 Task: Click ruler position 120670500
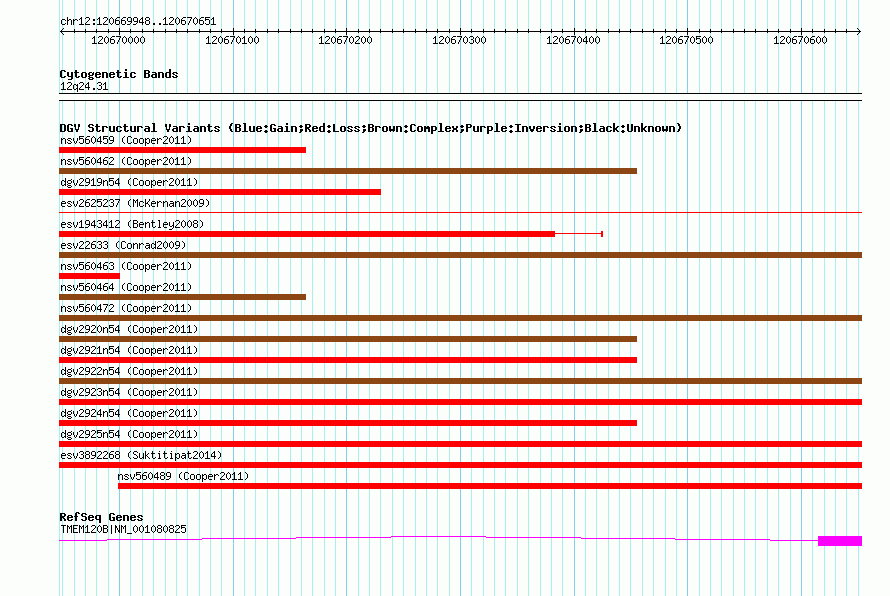(686, 40)
